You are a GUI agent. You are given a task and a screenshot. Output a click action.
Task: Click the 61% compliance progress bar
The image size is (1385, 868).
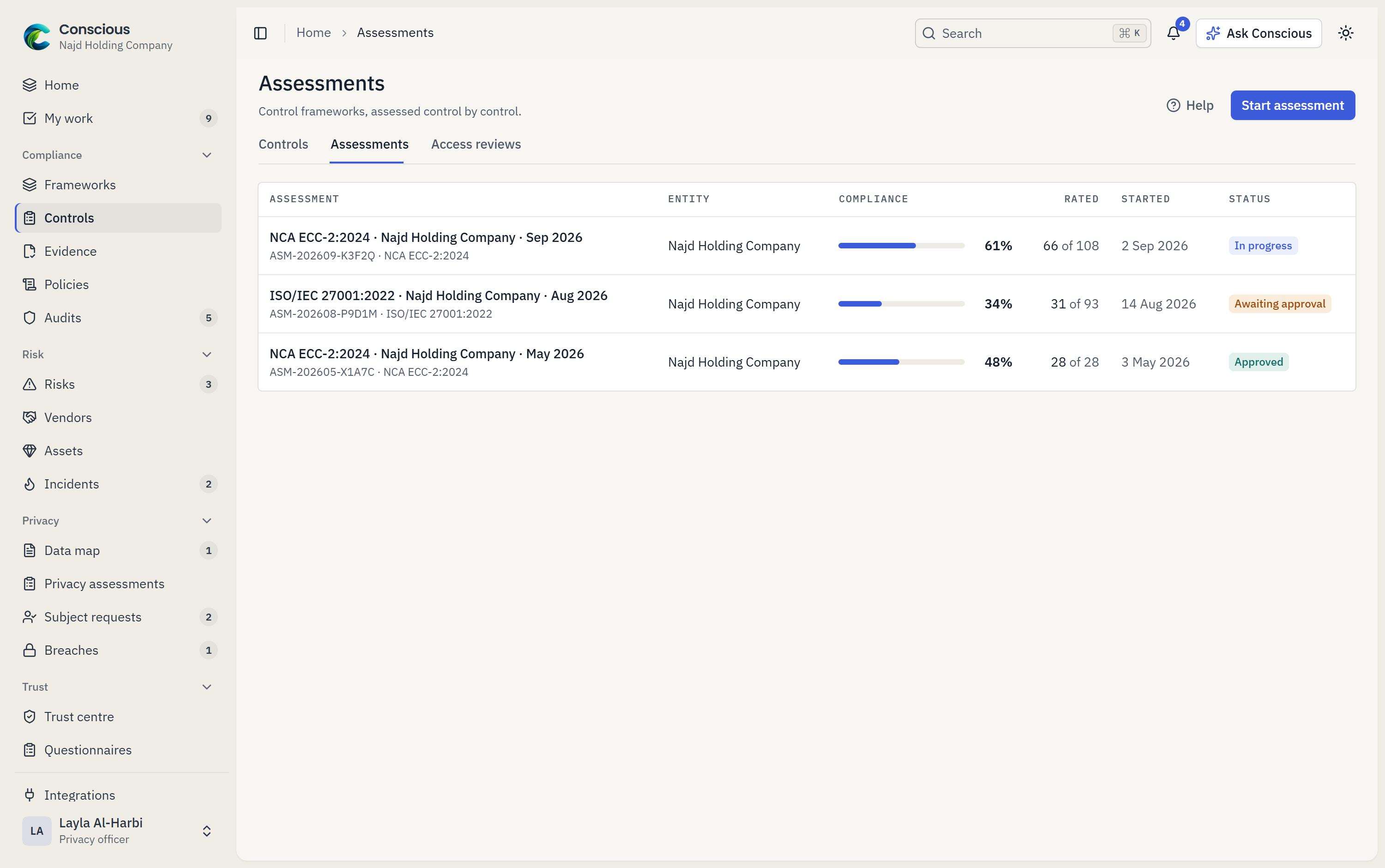(901, 246)
